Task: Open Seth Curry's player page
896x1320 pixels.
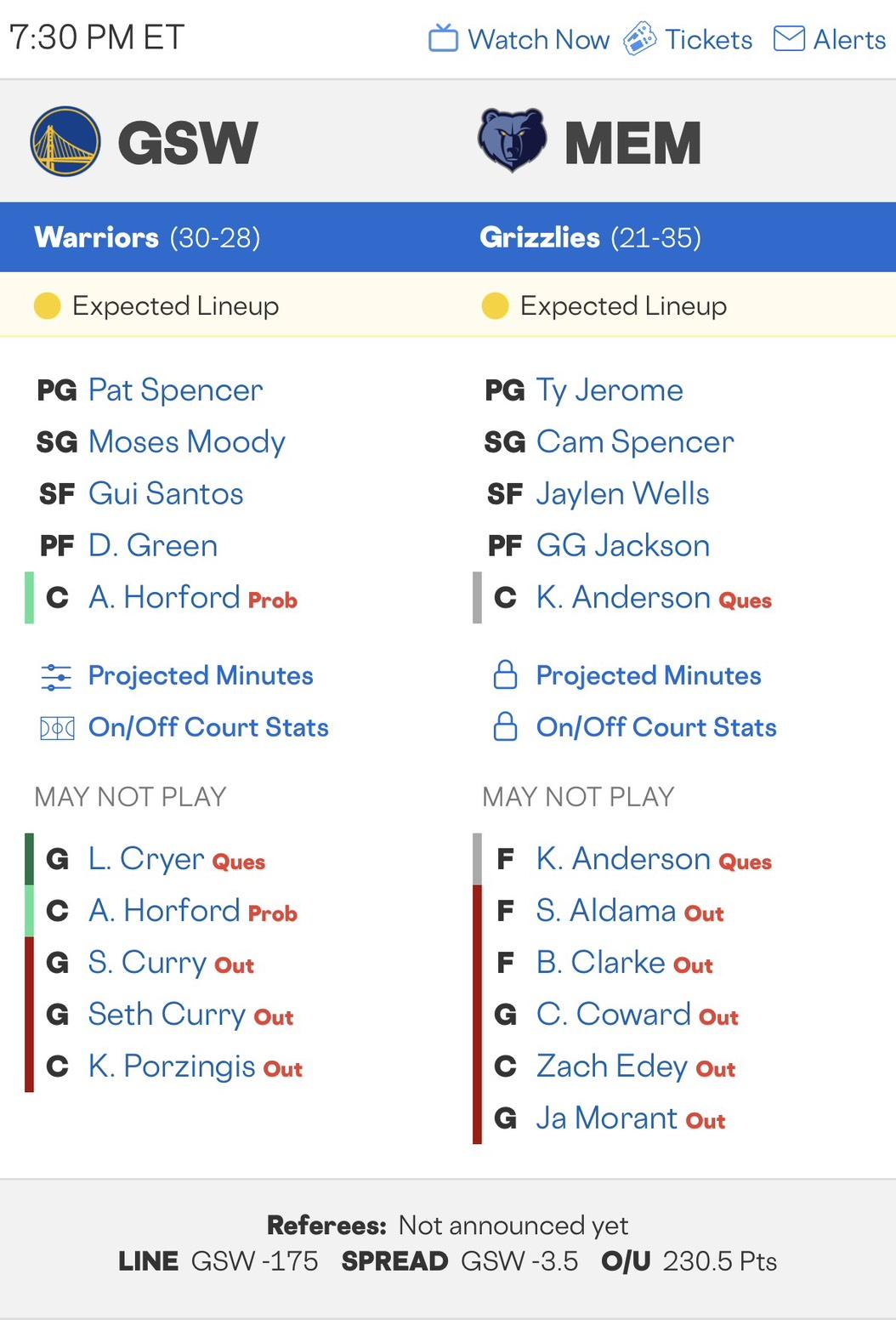Action: (x=167, y=1014)
